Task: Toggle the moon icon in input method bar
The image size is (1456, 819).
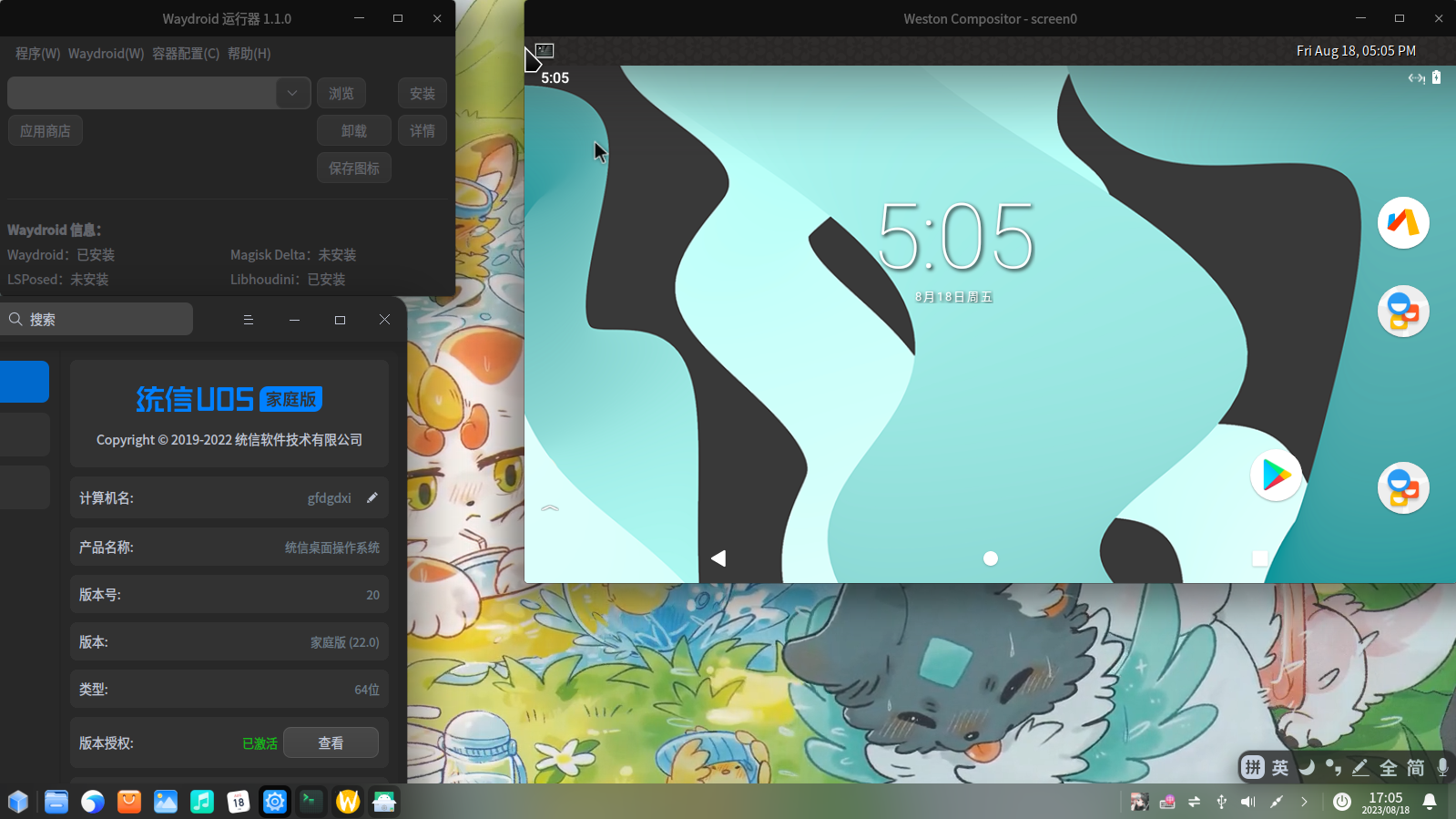Action: point(1307,767)
